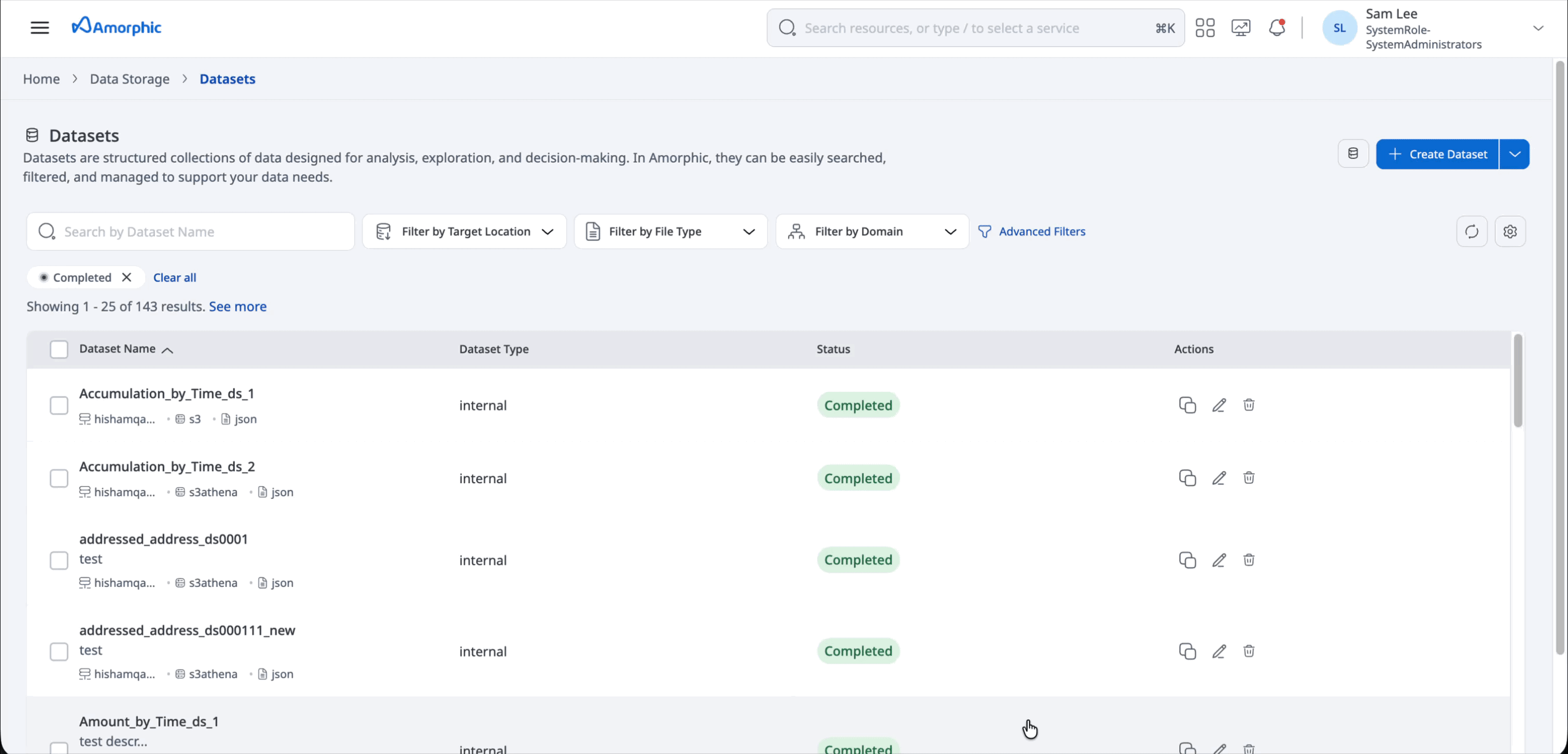The height and width of the screenshot is (754, 1568).
Task: Delete addressed_address_ds0001 dataset
Action: (1249, 560)
